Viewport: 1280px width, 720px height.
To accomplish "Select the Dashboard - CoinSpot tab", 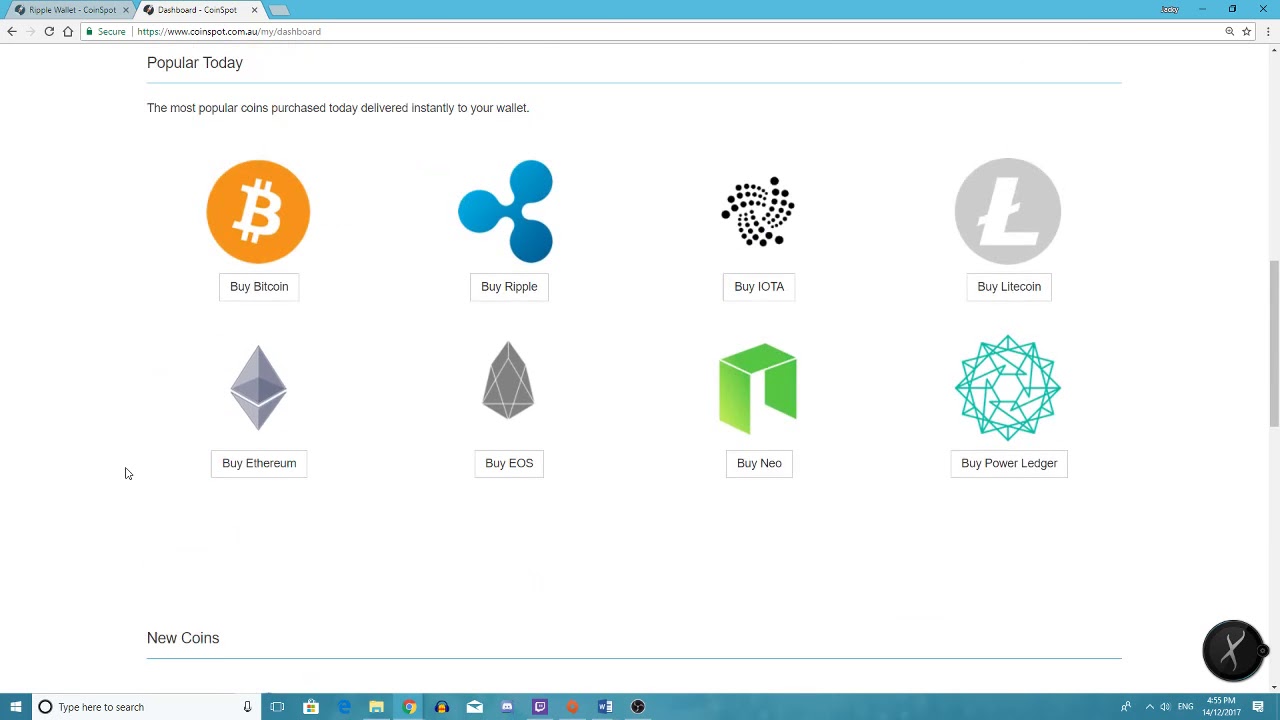I will pos(197,10).
